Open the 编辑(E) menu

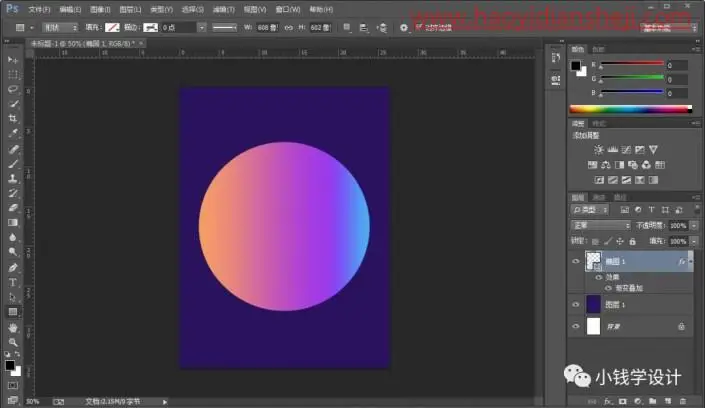click(x=70, y=9)
